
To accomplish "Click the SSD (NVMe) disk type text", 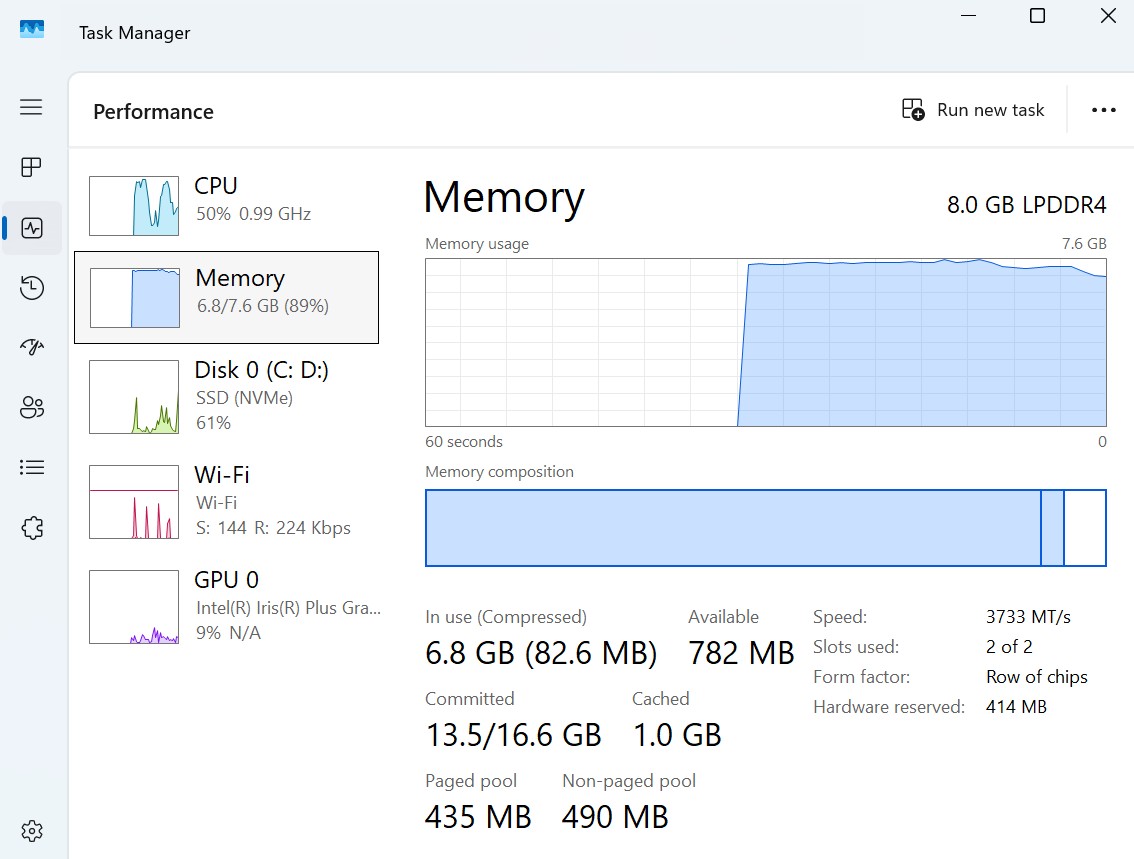I will pos(244,398).
